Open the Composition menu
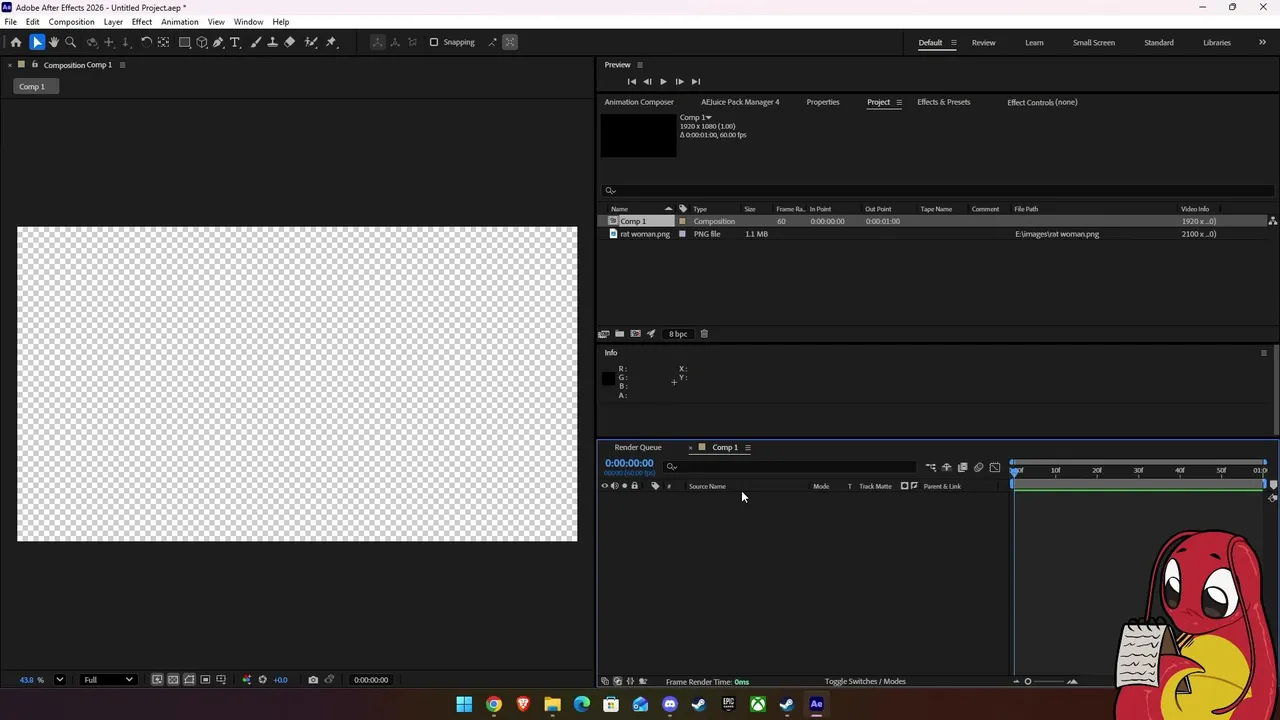The image size is (1280, 720). pyautogui.click(x=71, y=22)
